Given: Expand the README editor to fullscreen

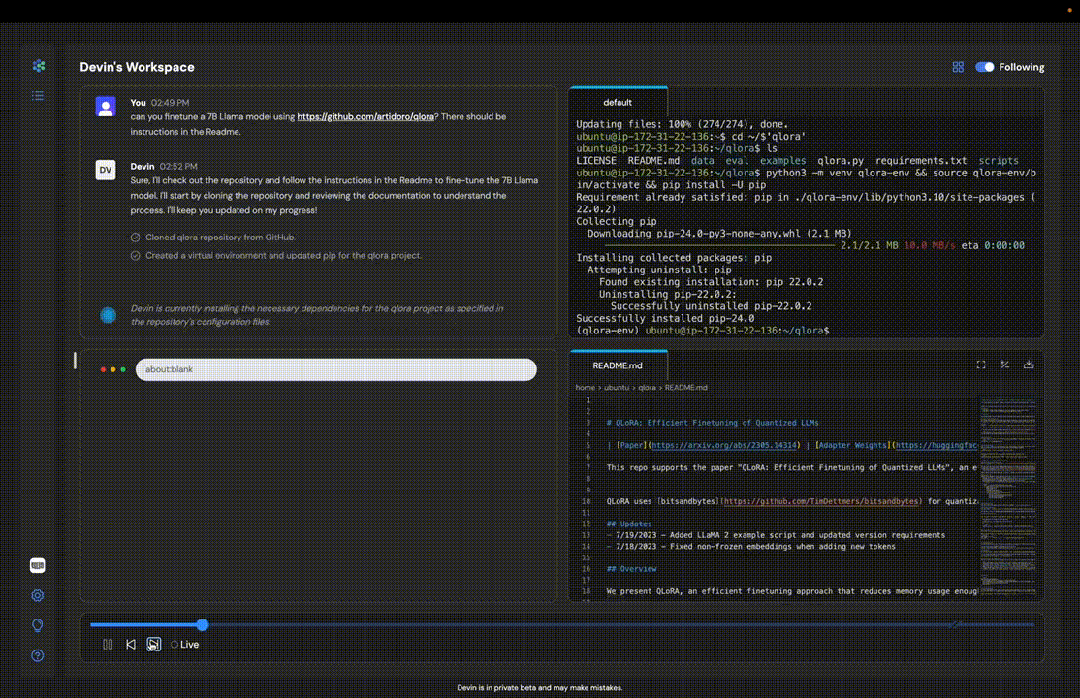Looking at the screenshot, I should tap(980, 365).
